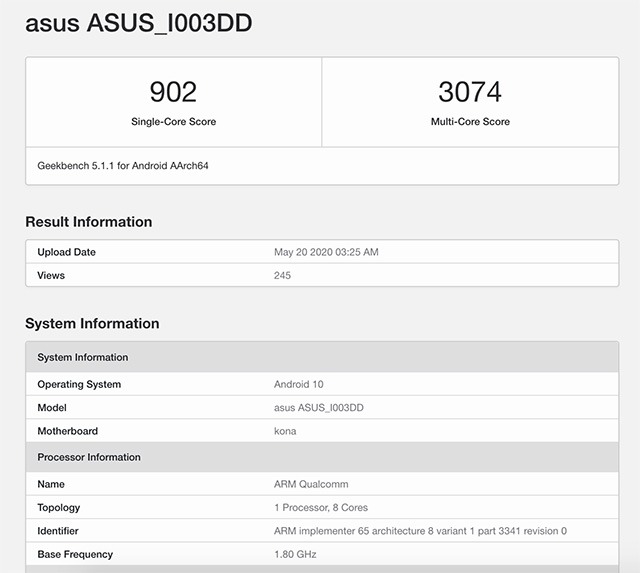
Task: Select the Motherboard value kona
Action: point(285,431)
